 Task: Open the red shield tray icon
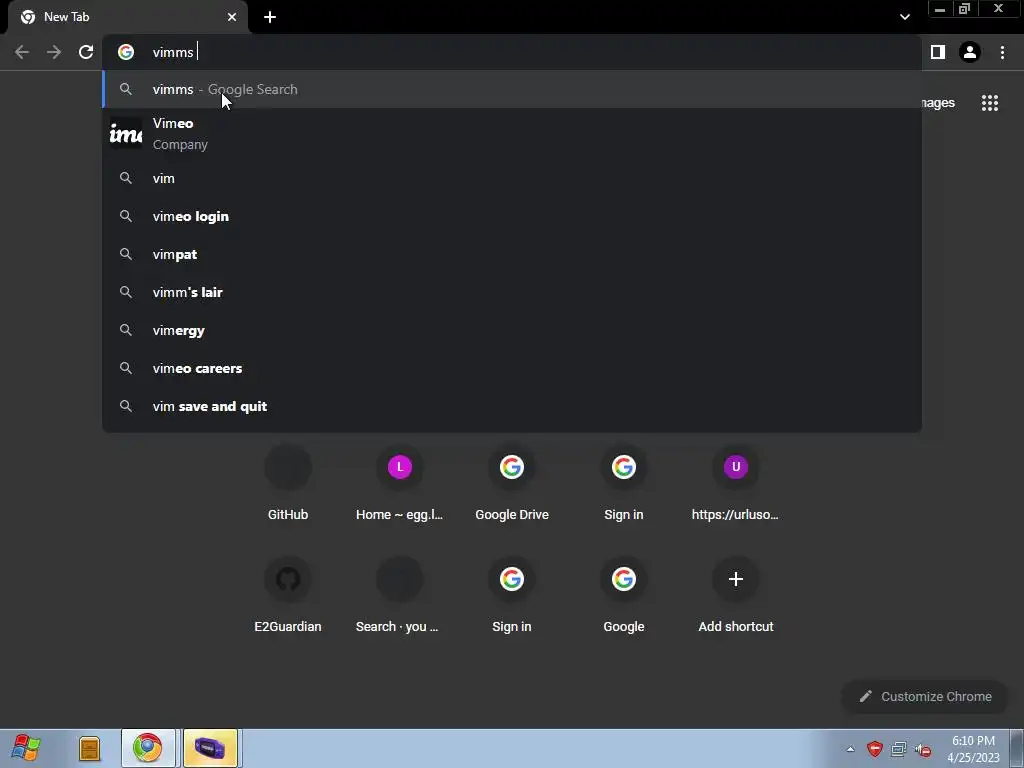pyautogui.click(x=874, y=749)
